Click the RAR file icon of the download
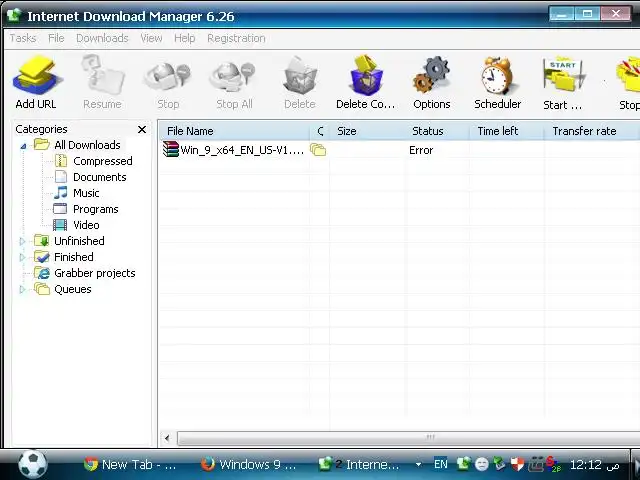The image size is (640, 480). 171,149
